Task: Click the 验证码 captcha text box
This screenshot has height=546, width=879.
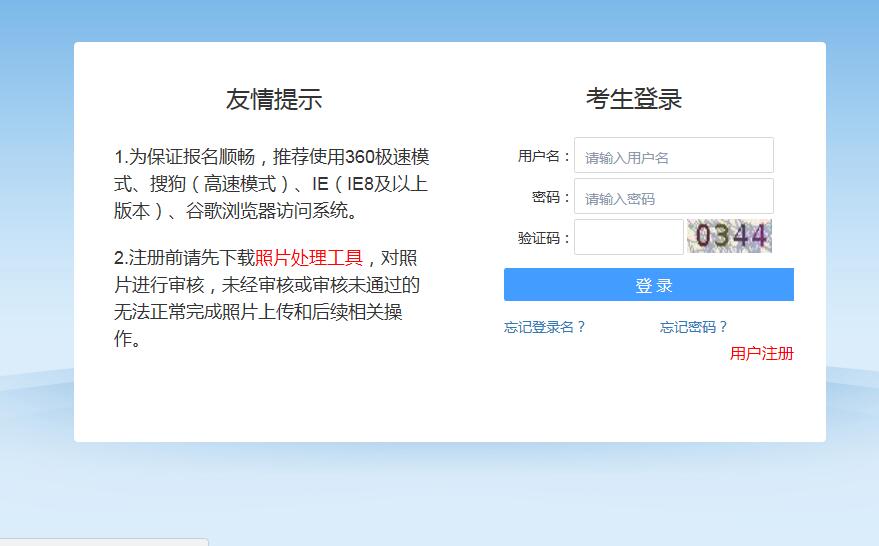Action: 628,237
